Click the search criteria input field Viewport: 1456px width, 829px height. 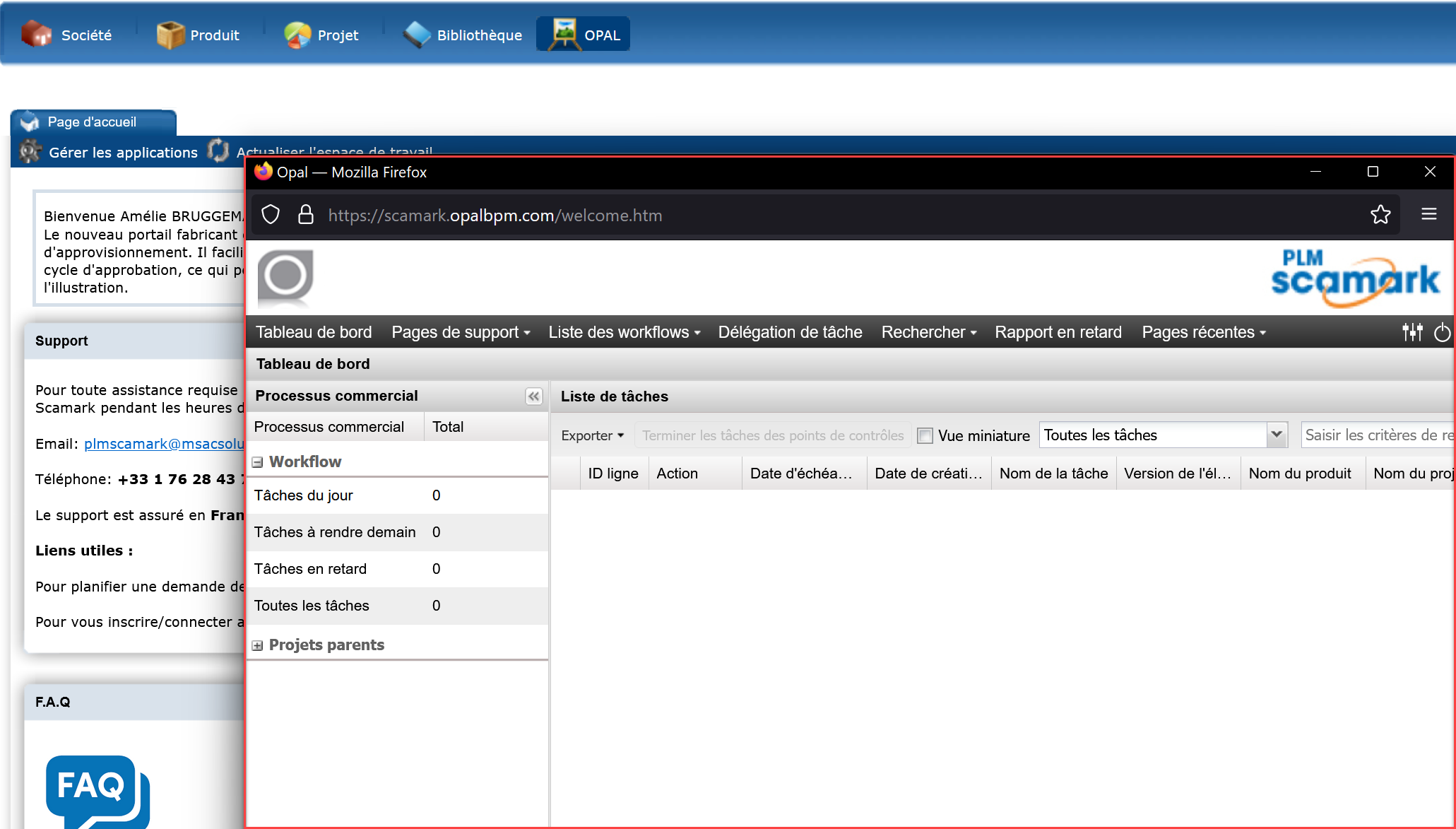pyautogui.click(x=1378, y=435)
